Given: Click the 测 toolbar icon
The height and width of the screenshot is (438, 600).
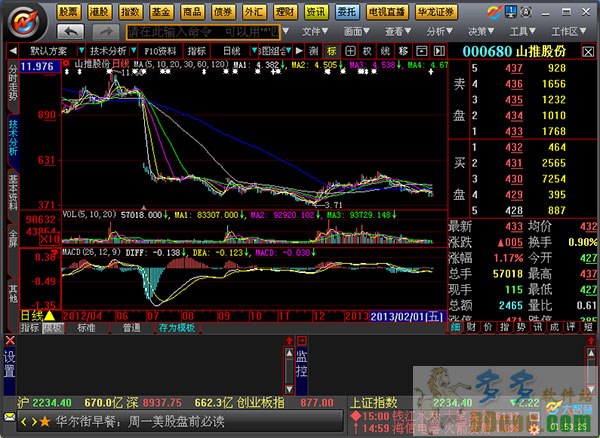Looking at the screenshot, I should click(x=313, y=51).
